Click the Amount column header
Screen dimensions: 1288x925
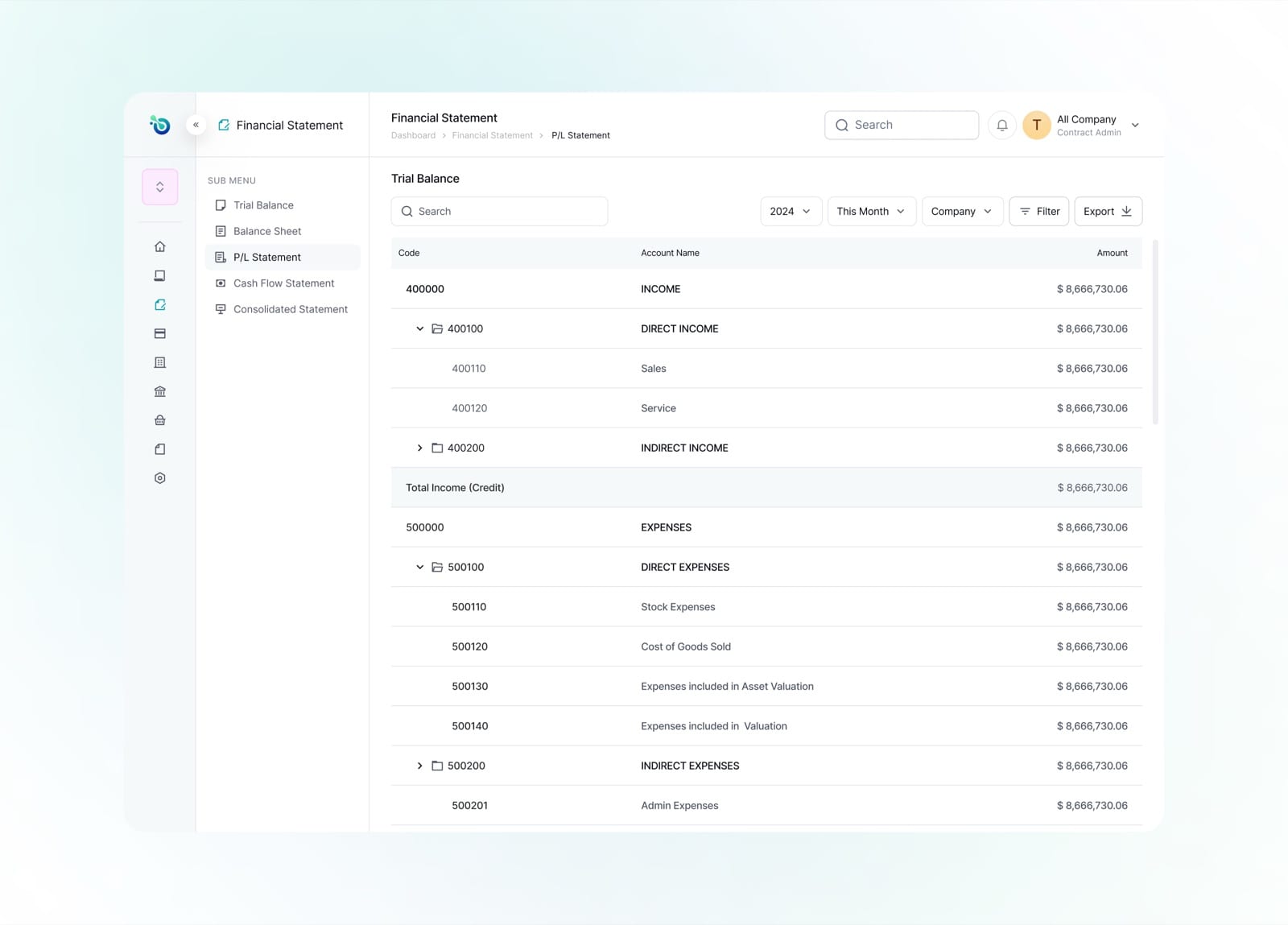click(1112, 253)
